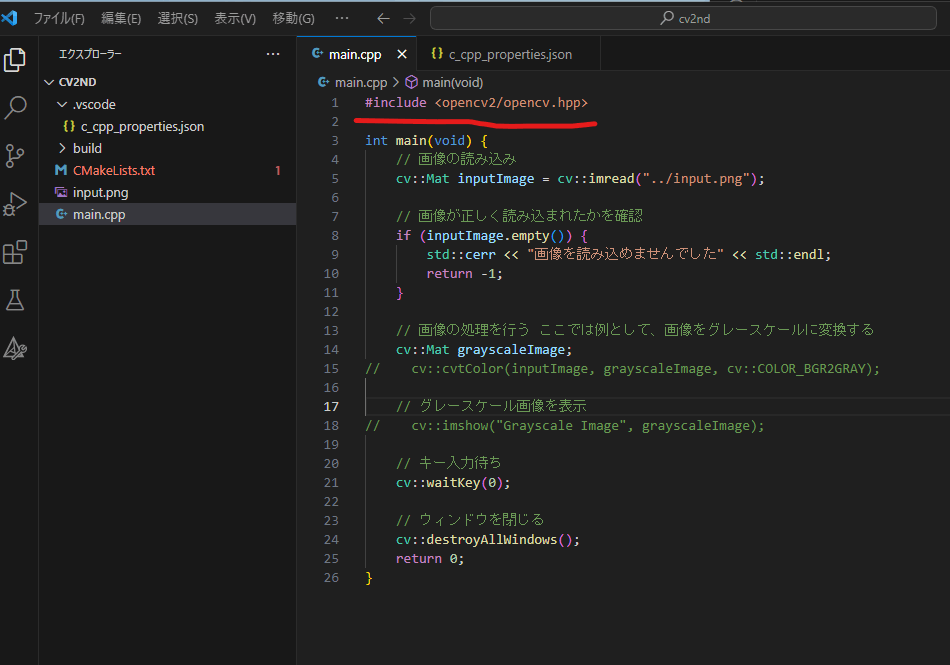Image resolution: width=950 pixels, height=665 pixels.
Task: Click the #include opencv2 line
Action: 476,102
